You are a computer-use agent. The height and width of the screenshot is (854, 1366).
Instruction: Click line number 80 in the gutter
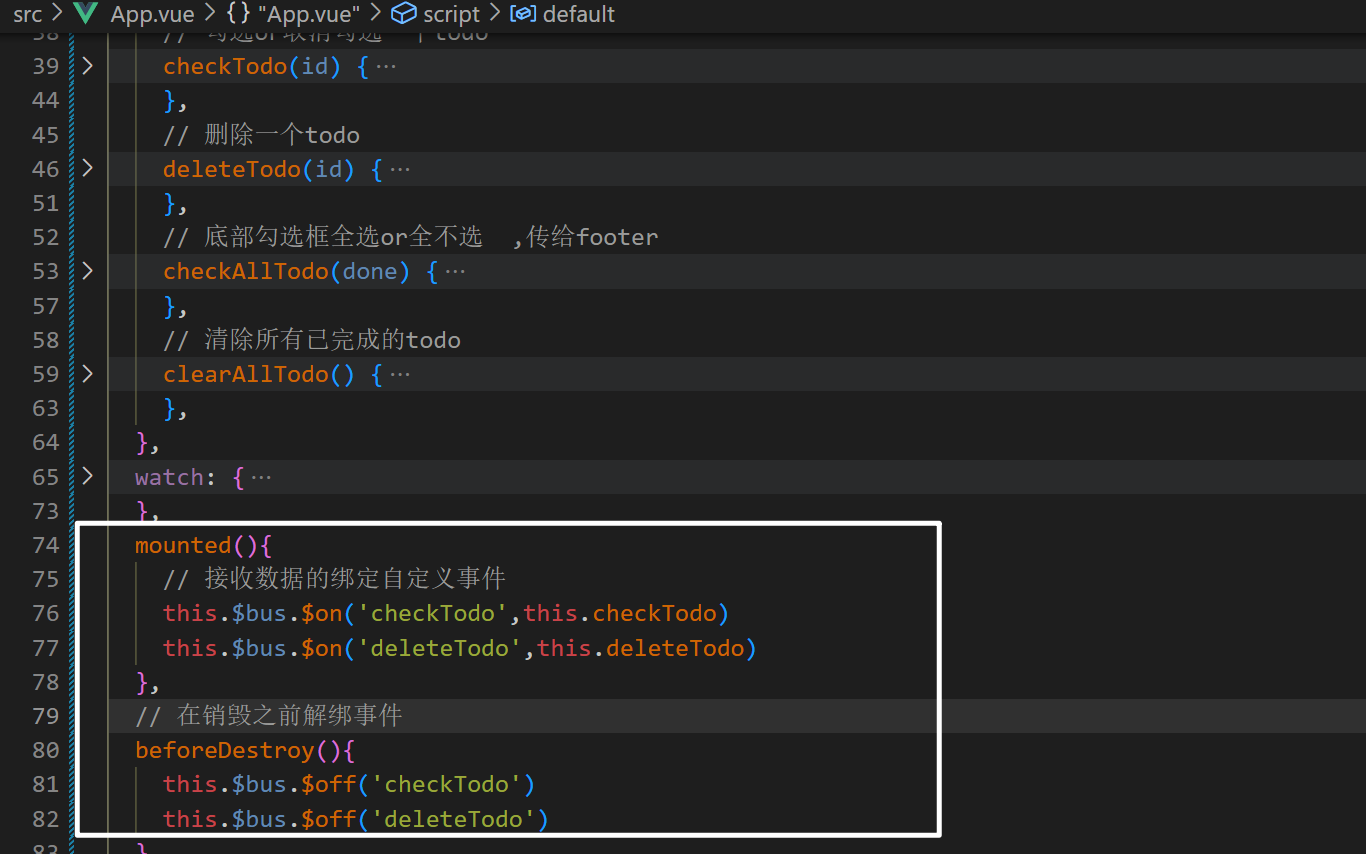pos(46,750)
